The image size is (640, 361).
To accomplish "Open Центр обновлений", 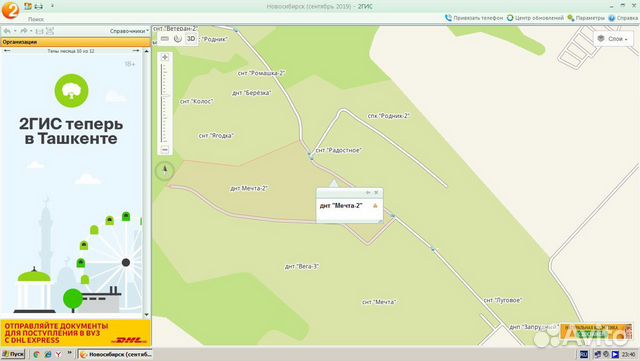I will click(x=535, y=18).
